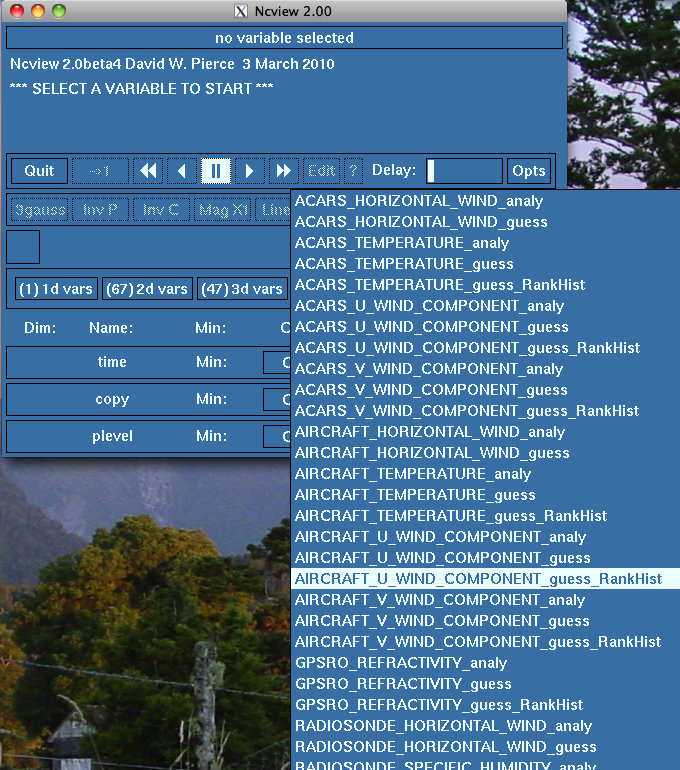The width and height of the screenshot is (680, 770).
Task: Click the pause button
Action: pyautogui.click(x=215, y=171)
